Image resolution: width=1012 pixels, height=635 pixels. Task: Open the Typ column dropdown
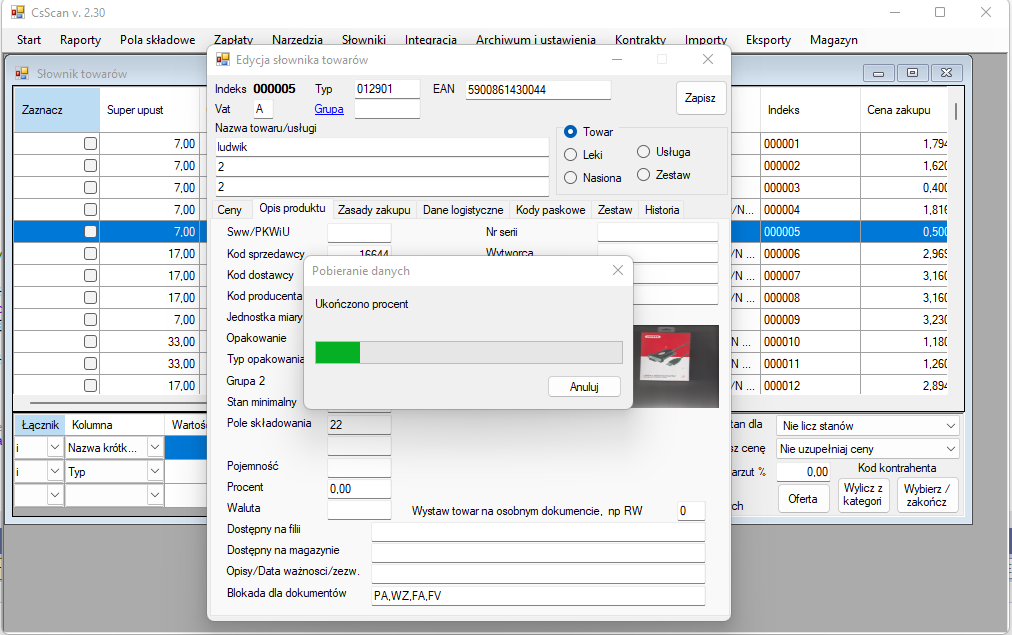pos(155,472)
